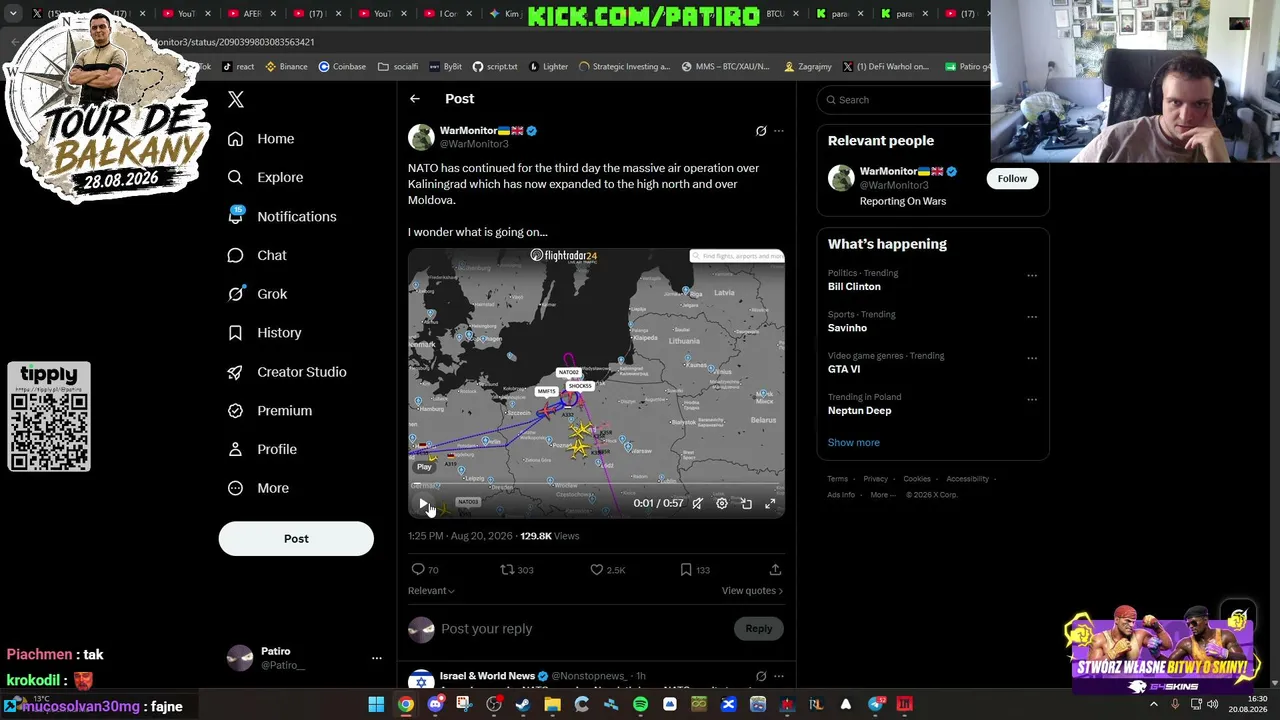Image resolution: width=1280 pixels, height=720 pixels.
Task: Open View quotes link
Action: [x=752, y=591]
